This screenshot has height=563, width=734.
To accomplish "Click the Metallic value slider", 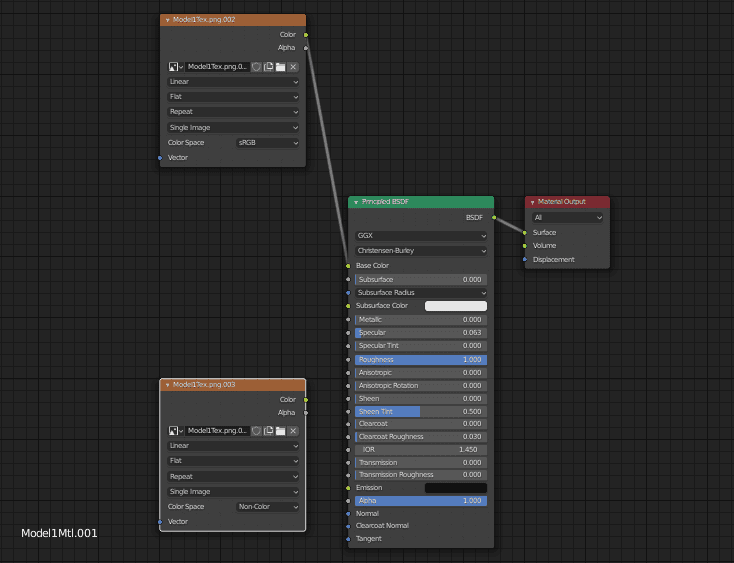I will 421,320.
